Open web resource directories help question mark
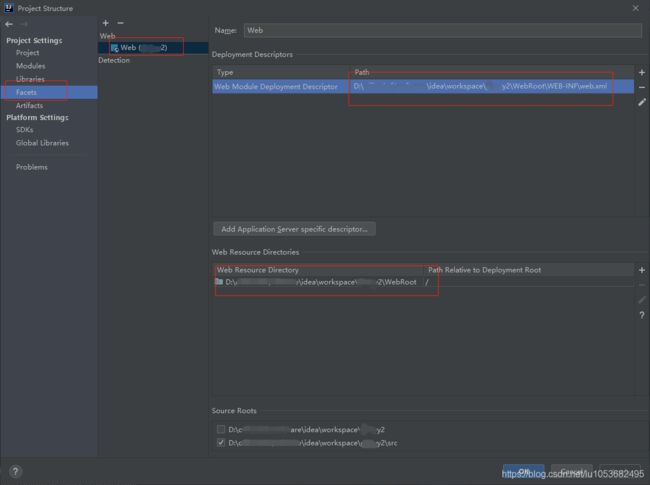The width and height of the screenshot is (650, 485). (641, 315)
